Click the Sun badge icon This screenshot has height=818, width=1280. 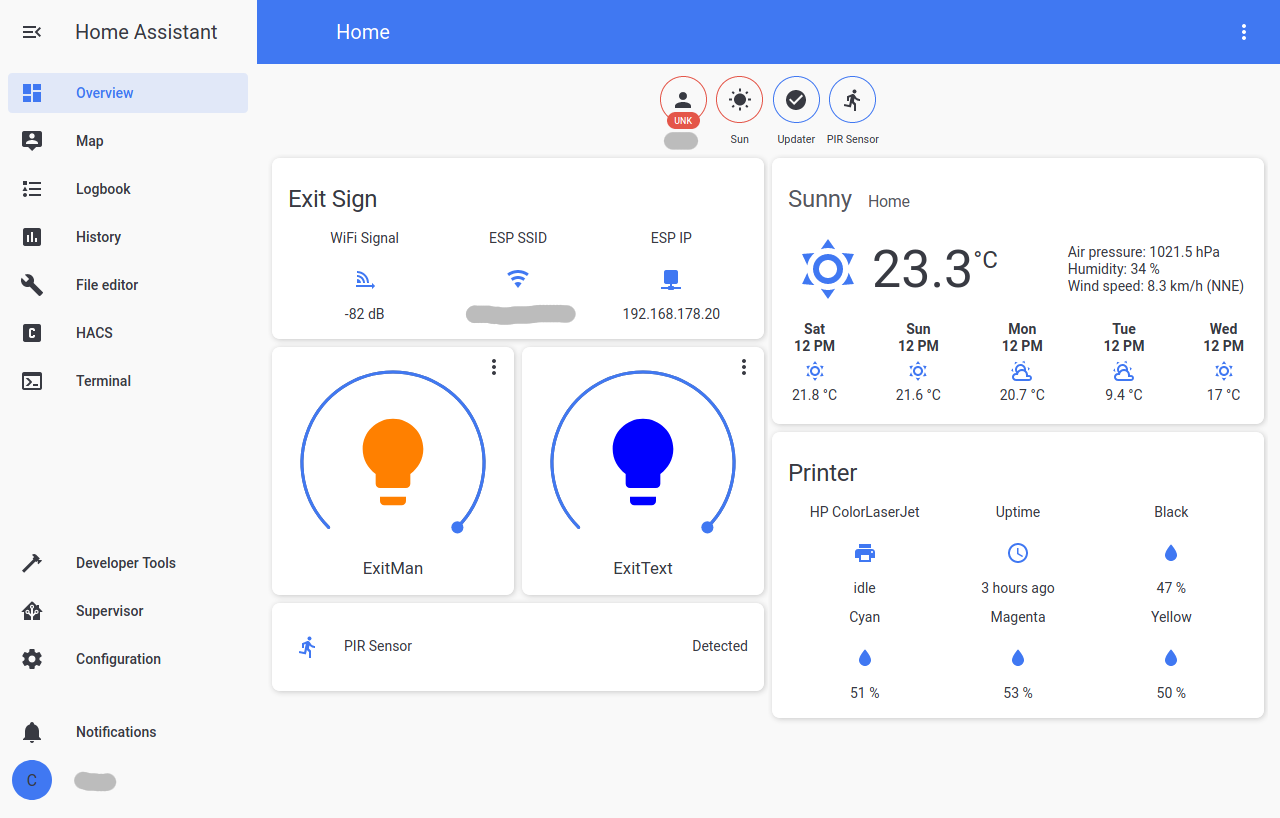click(739, 100)
